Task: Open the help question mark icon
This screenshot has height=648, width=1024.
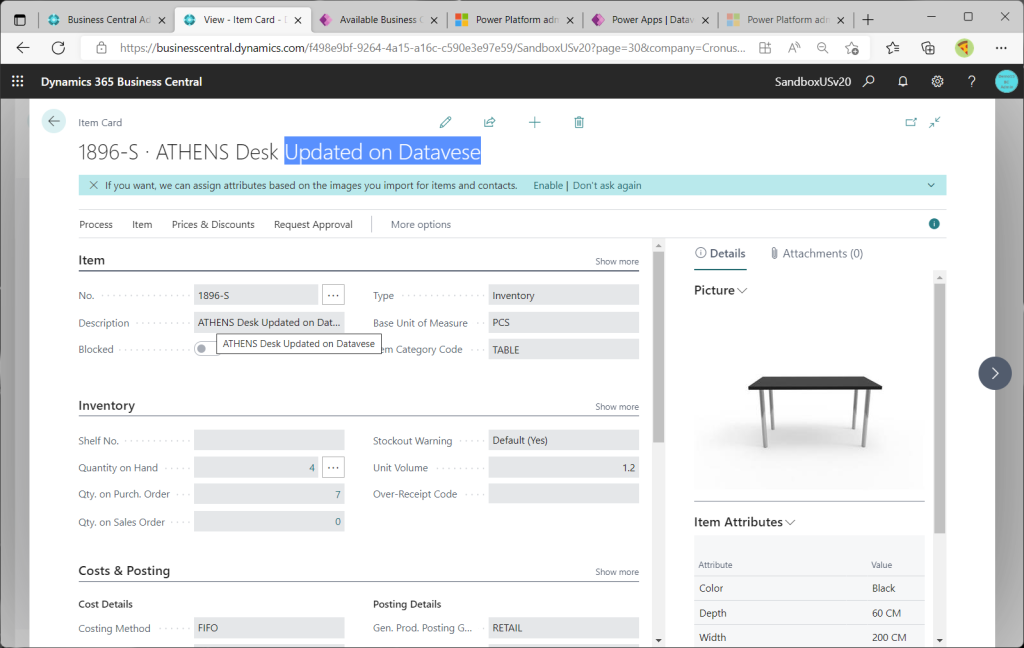Action: pos(971,81)
